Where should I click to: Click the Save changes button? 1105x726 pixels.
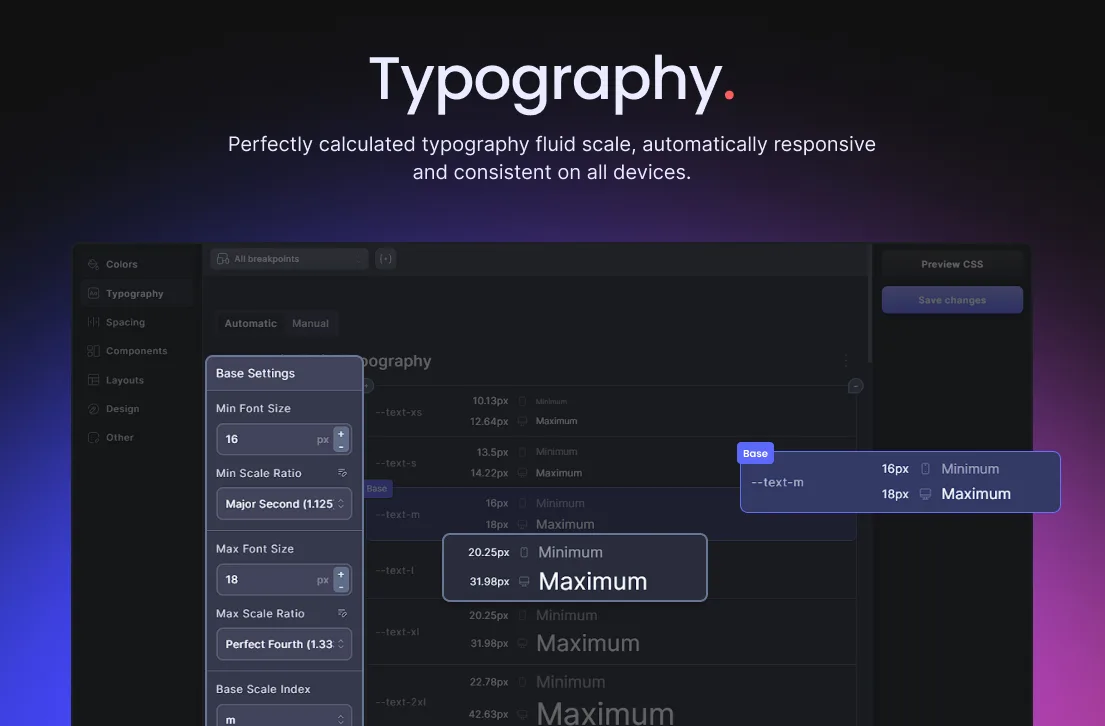[x=952, y=300]
